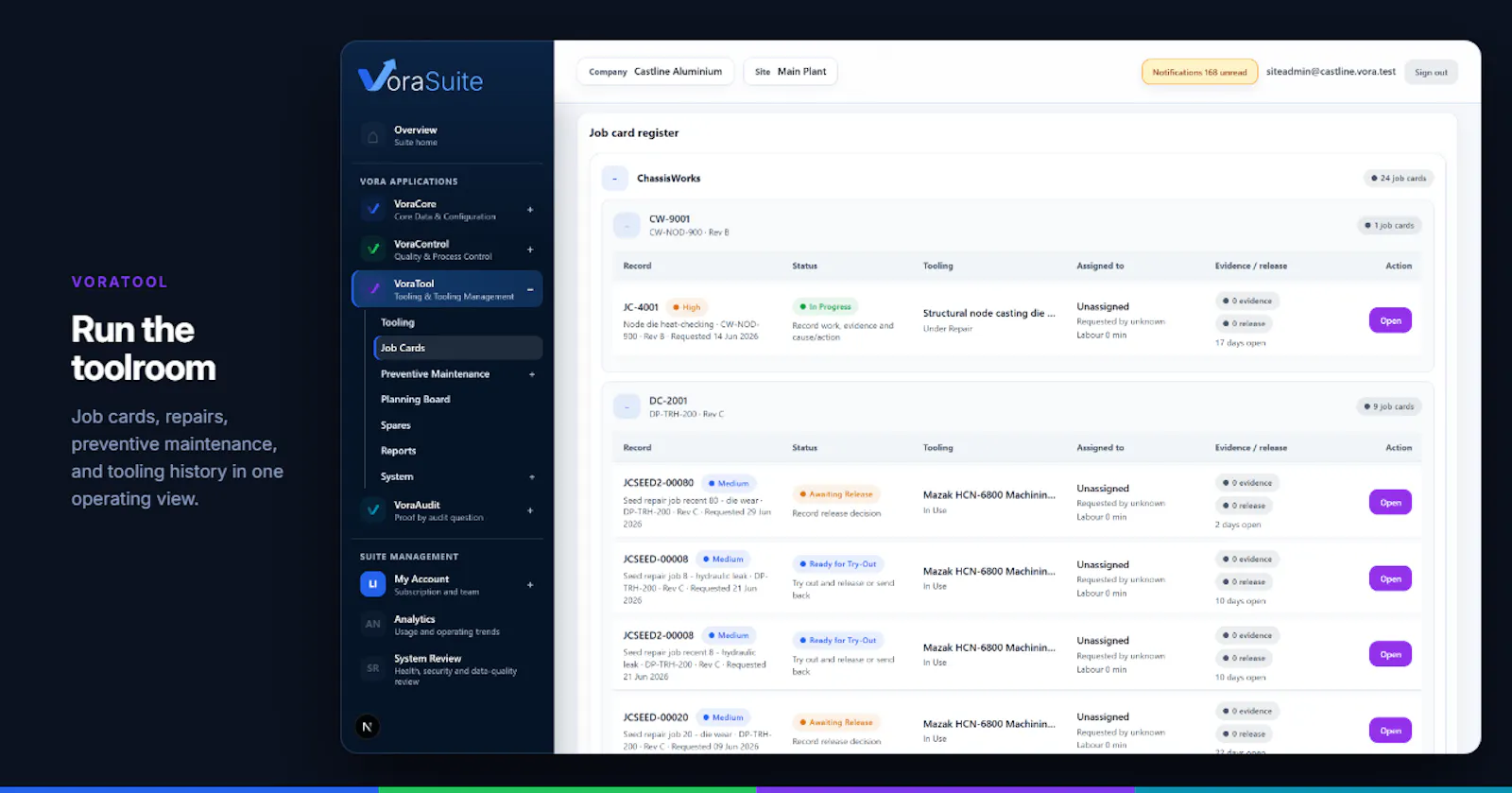The image size is (1512, 793).
Task: Click the In Progress status badge
Action: 826,306
